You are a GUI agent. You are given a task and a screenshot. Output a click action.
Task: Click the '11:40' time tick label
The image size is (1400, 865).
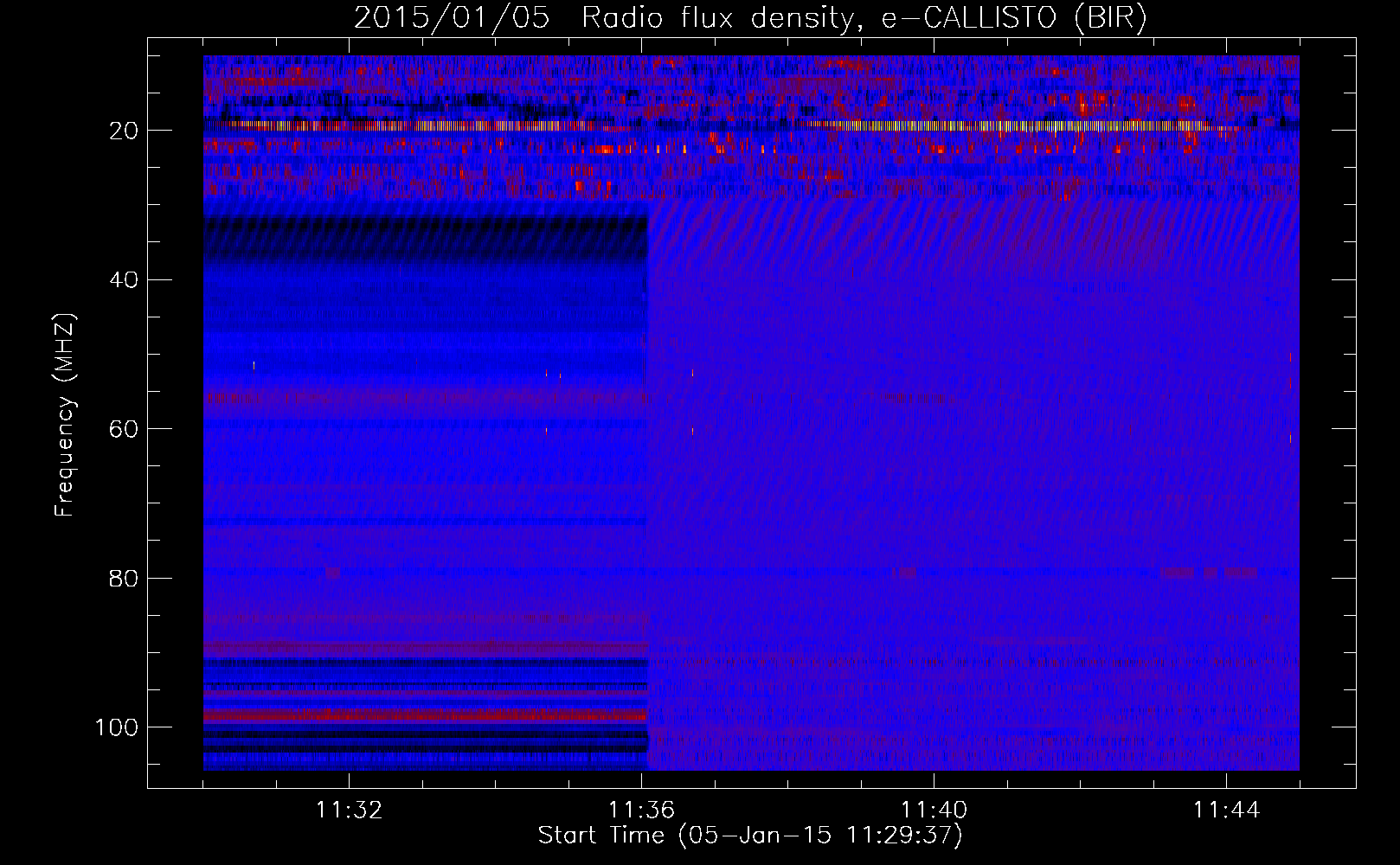[934, 811]
